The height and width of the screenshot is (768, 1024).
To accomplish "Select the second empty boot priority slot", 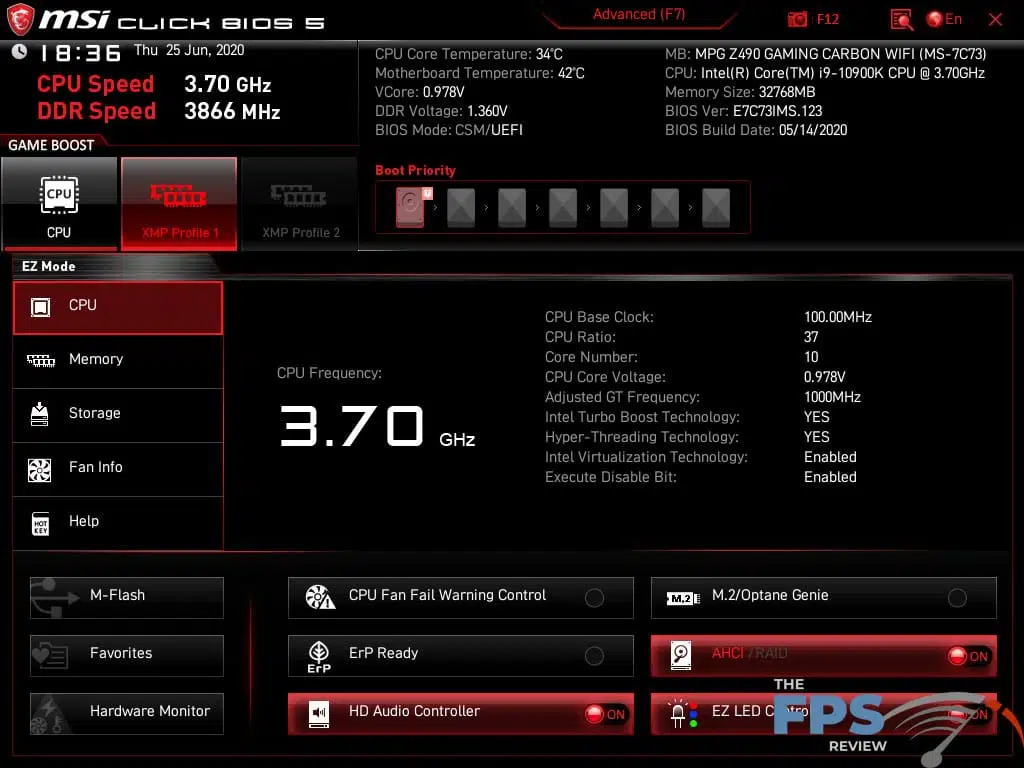I will [x=512, y=208].
